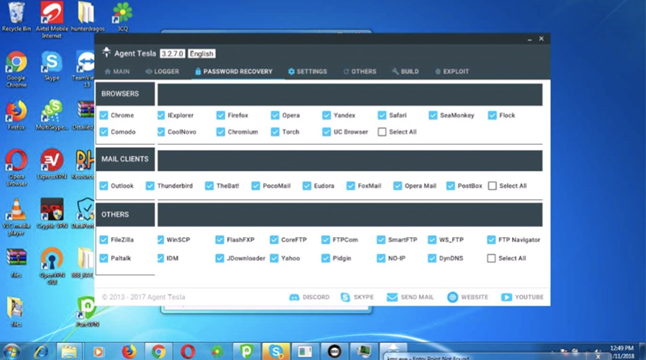Open the Website globe icon
This screenshot has height=360, width=646.
pyautogui.click(x=452, y=297)
